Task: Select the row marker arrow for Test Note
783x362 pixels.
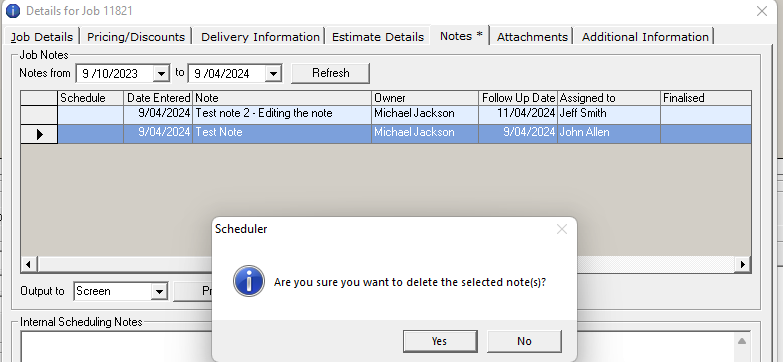Action: 39,134
